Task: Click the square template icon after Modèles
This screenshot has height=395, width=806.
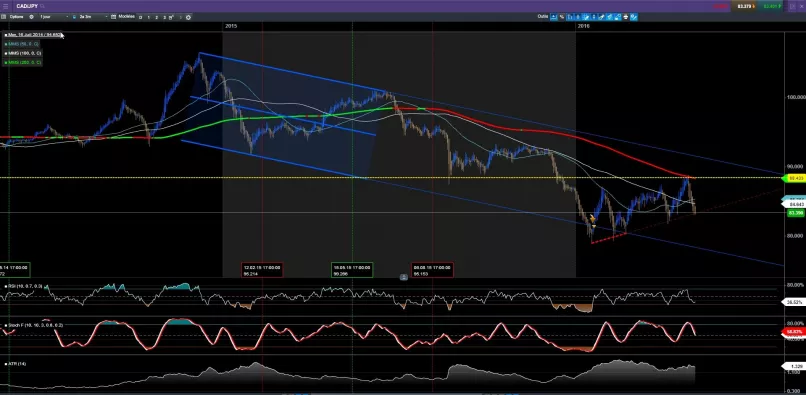Action: click(140, 17)
